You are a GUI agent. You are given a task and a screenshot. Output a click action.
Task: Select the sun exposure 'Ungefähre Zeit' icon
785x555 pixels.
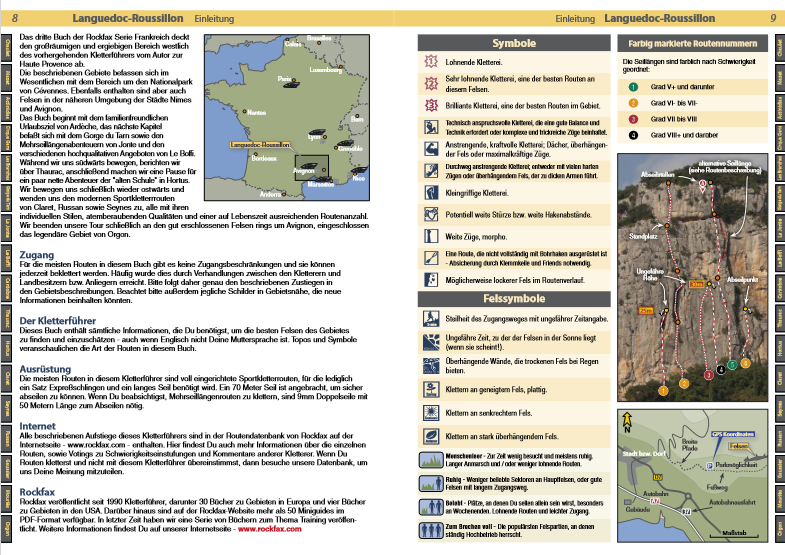point(431,342)
